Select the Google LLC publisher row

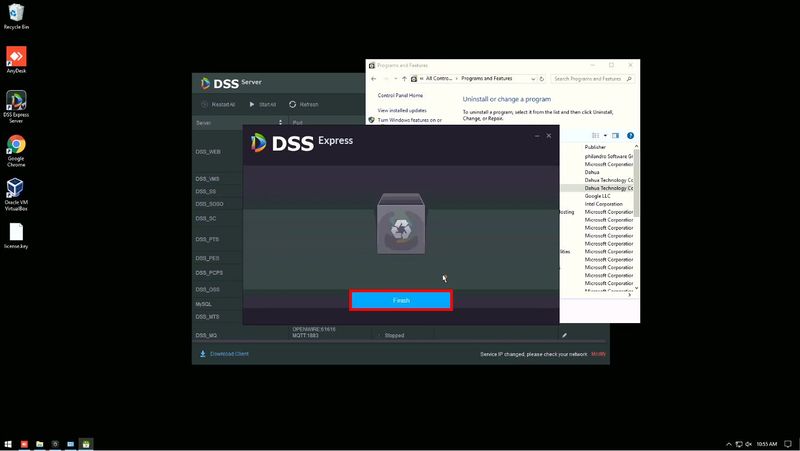click(x=597, y=196)
